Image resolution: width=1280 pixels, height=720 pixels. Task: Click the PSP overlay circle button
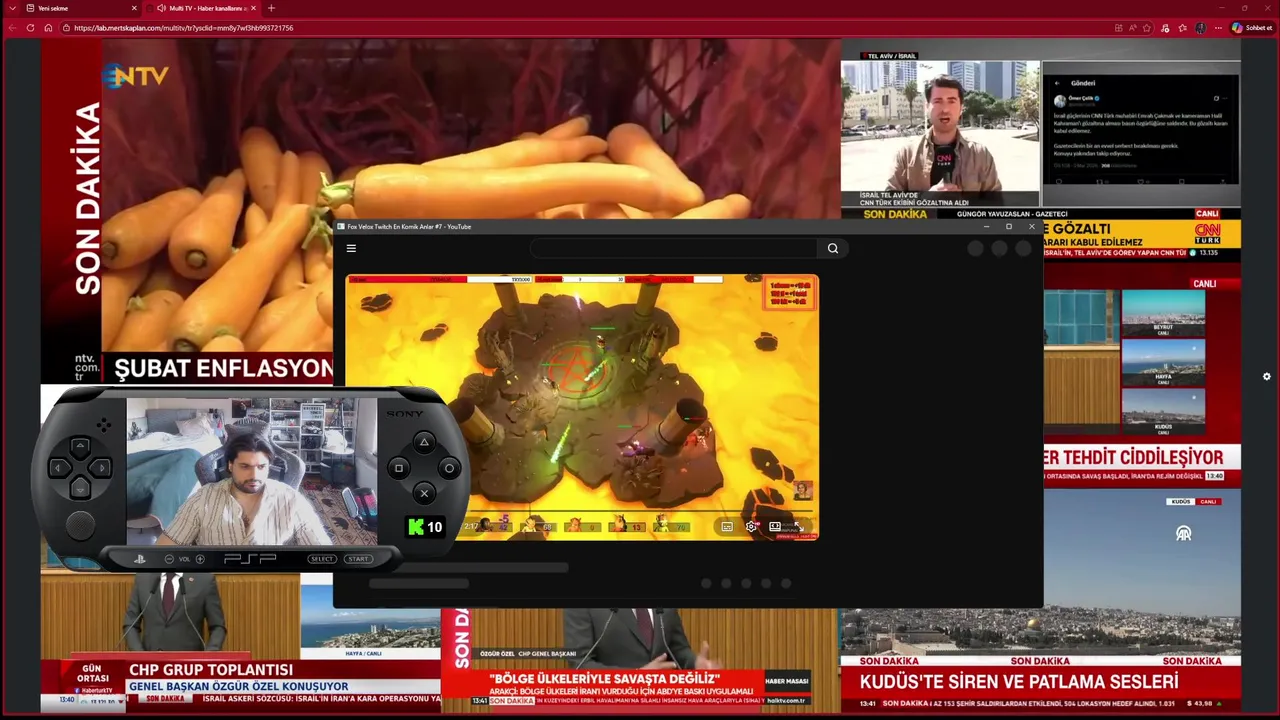[449, 468]
